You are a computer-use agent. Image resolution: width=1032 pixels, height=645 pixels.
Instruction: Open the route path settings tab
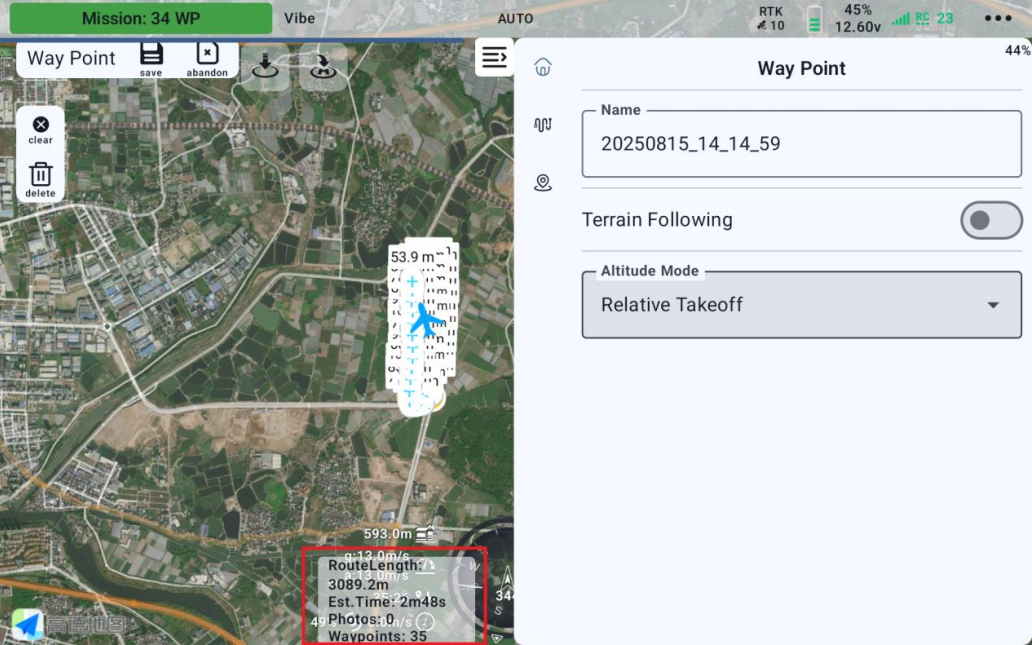[x=543, y=125]
